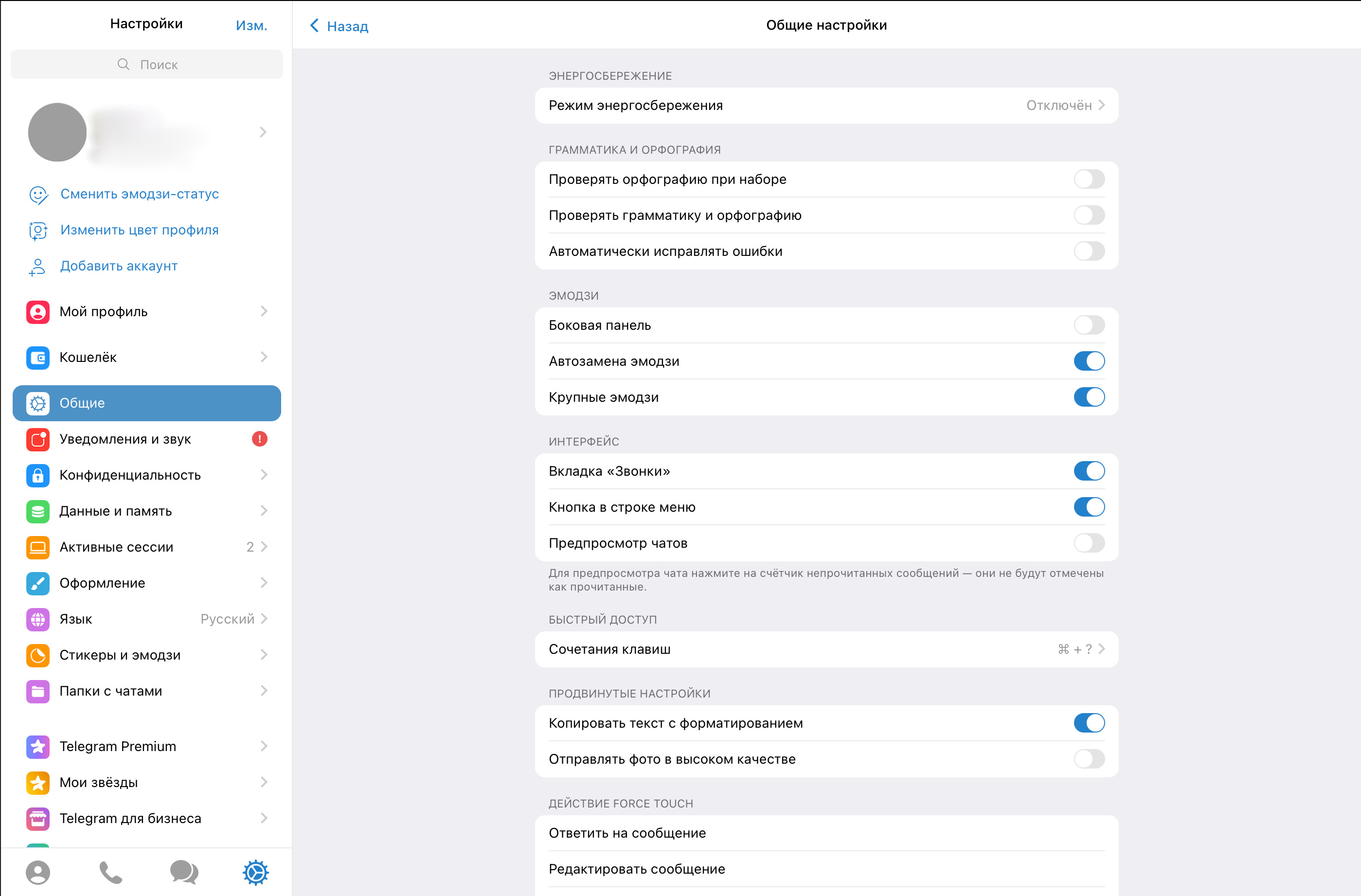1361x896 pixels.
Task: Enable Проверять орфографию при наборе
Action: coord(1089,179)
